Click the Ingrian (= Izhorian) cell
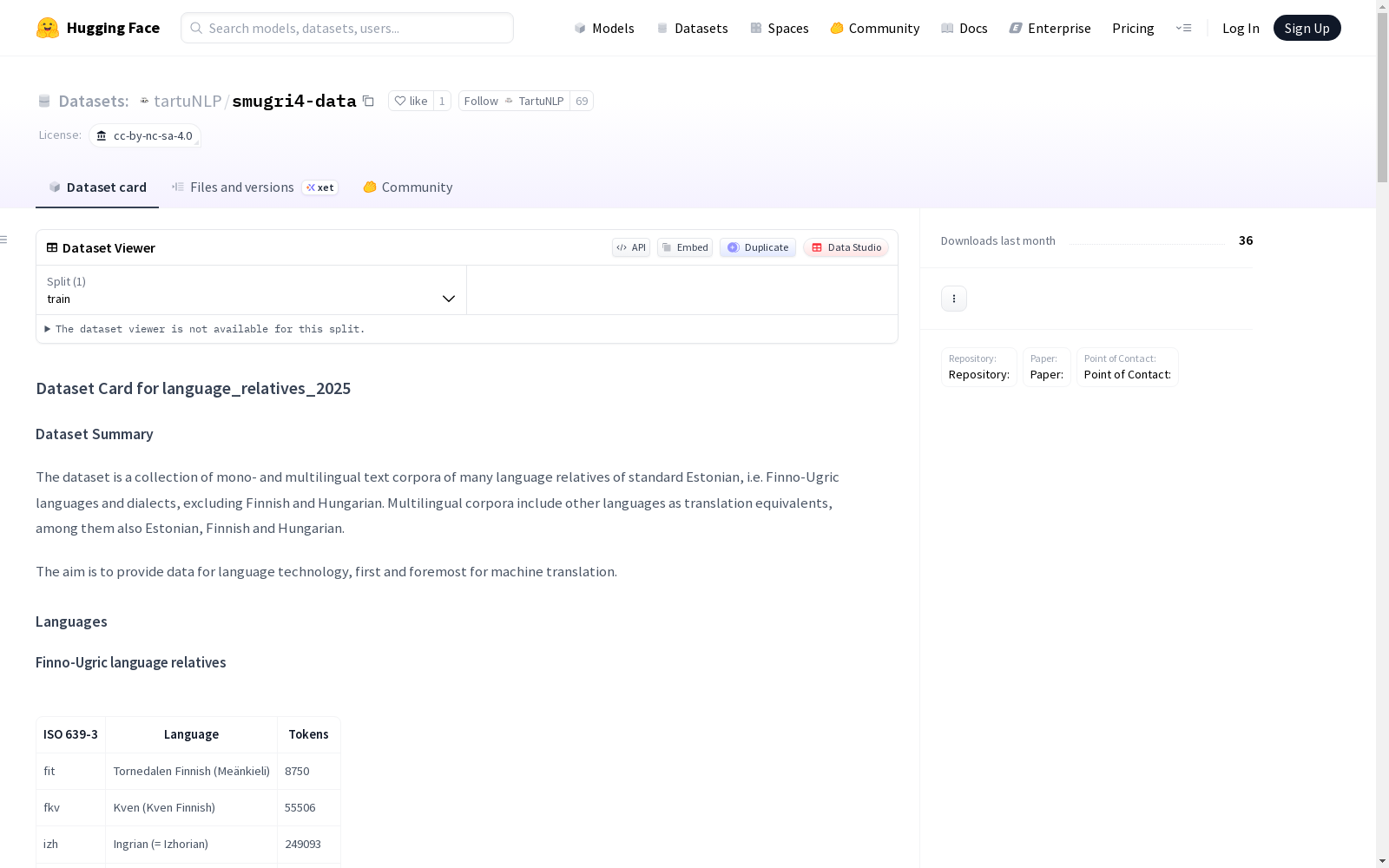 [x=191, y=844]
